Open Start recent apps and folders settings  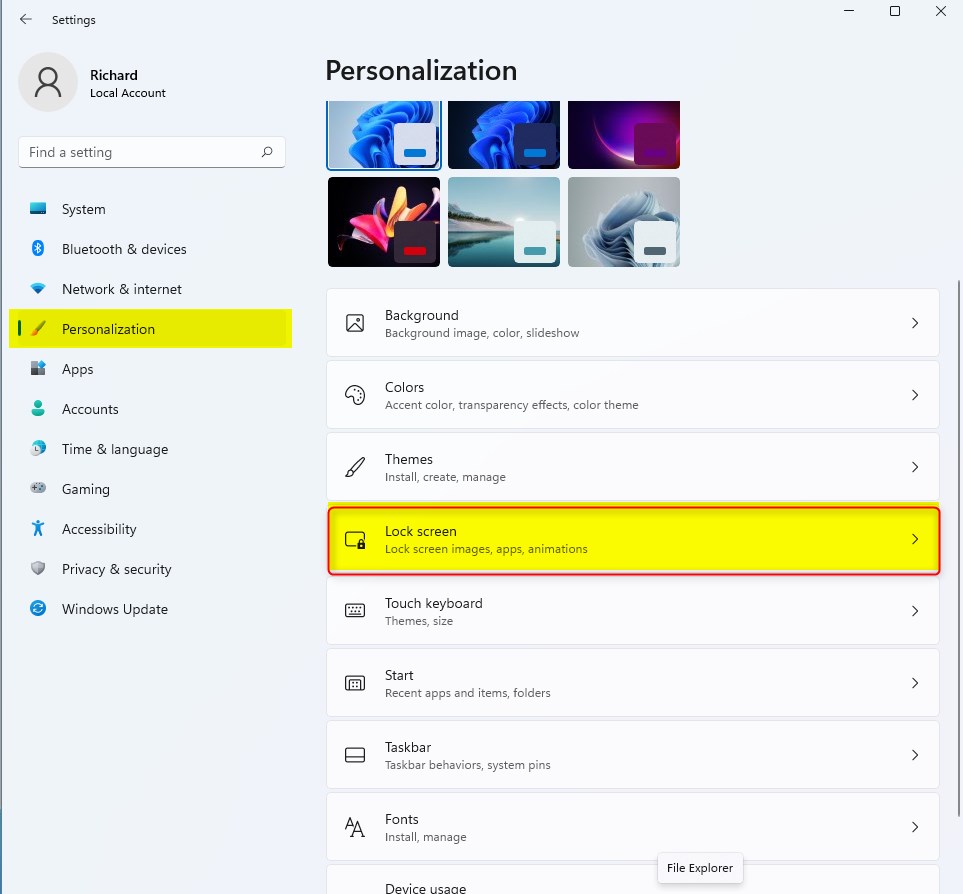coord(633,683)
